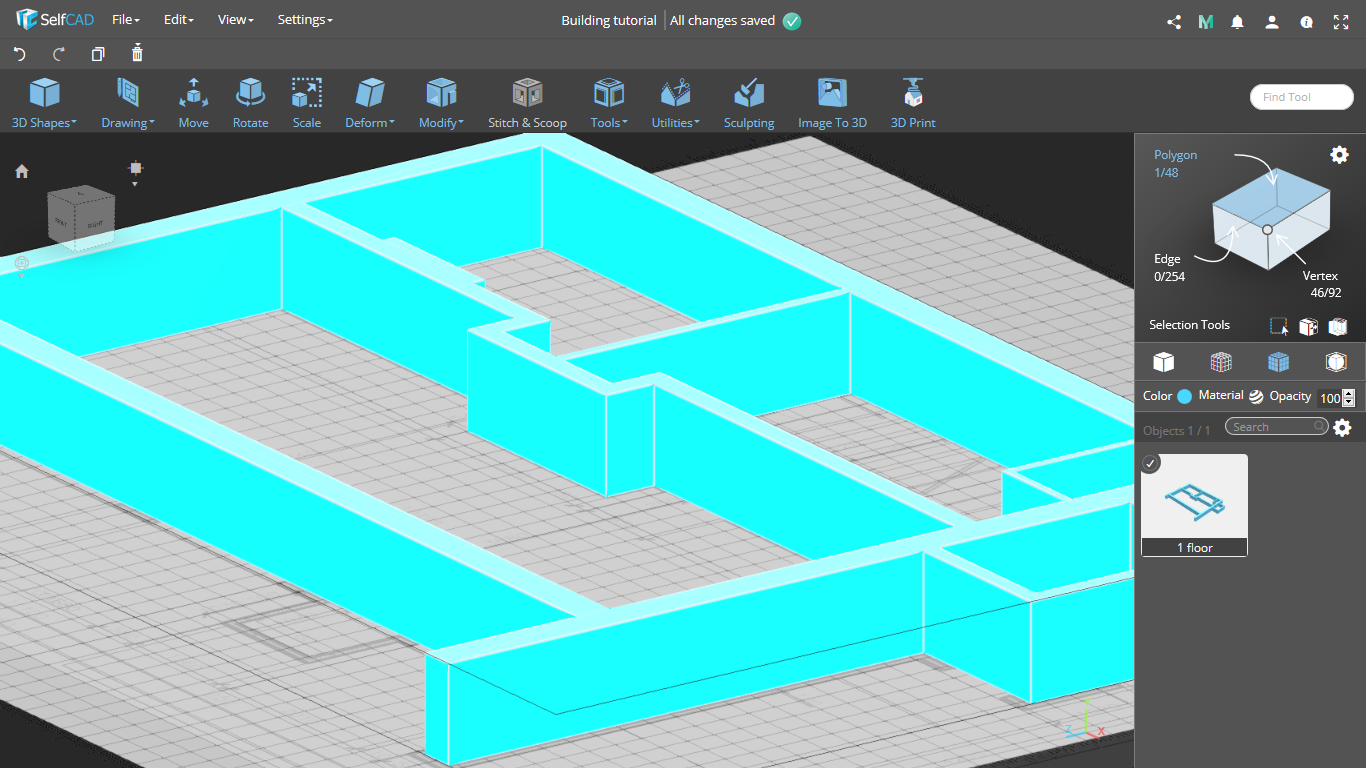The width and height of the screenshot is (1366, 768).
Task: Open selection settings gear icon
Action: click(x=1339, y=154)
